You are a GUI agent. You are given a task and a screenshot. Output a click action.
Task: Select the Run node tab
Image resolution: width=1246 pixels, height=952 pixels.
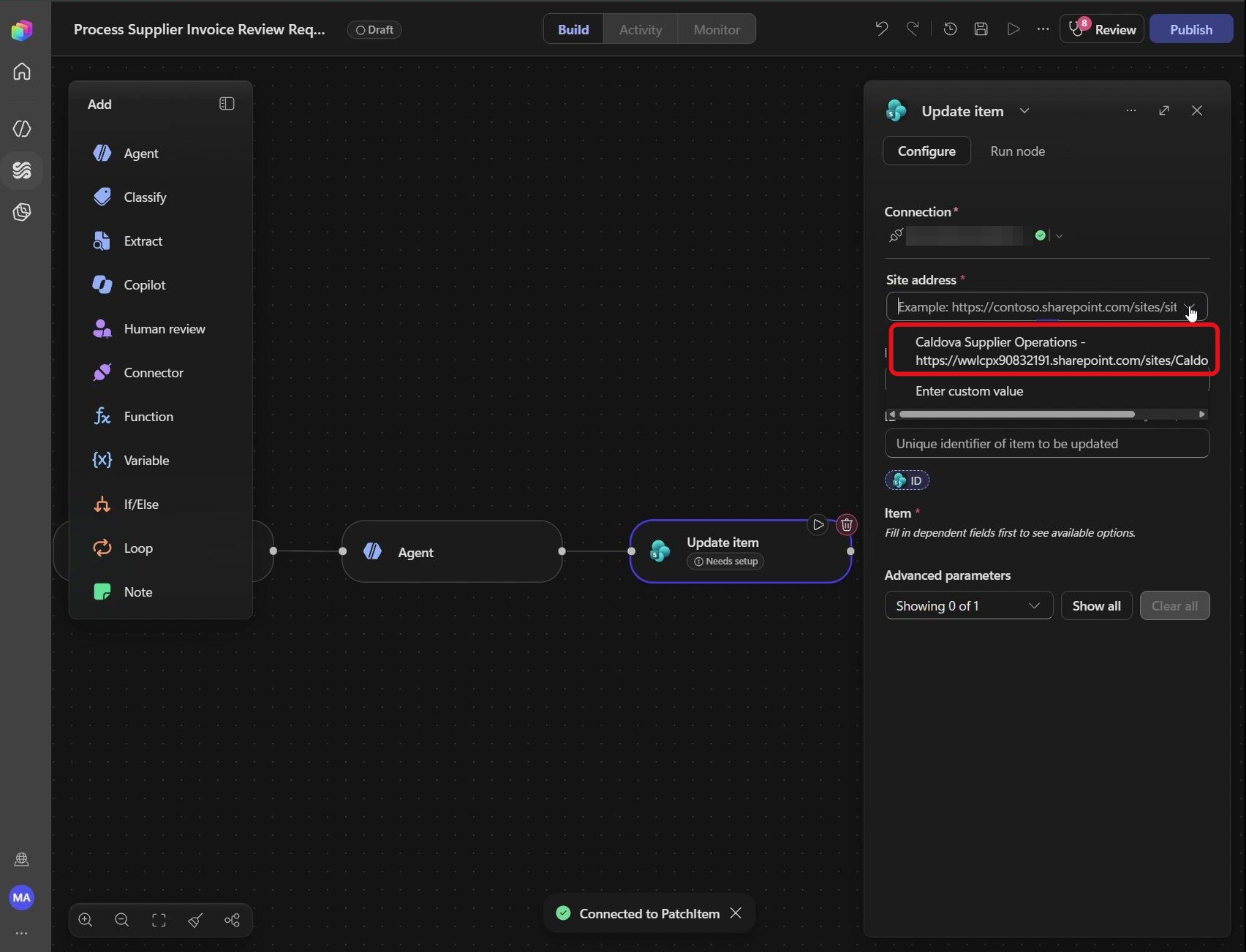click(1017, 151)
